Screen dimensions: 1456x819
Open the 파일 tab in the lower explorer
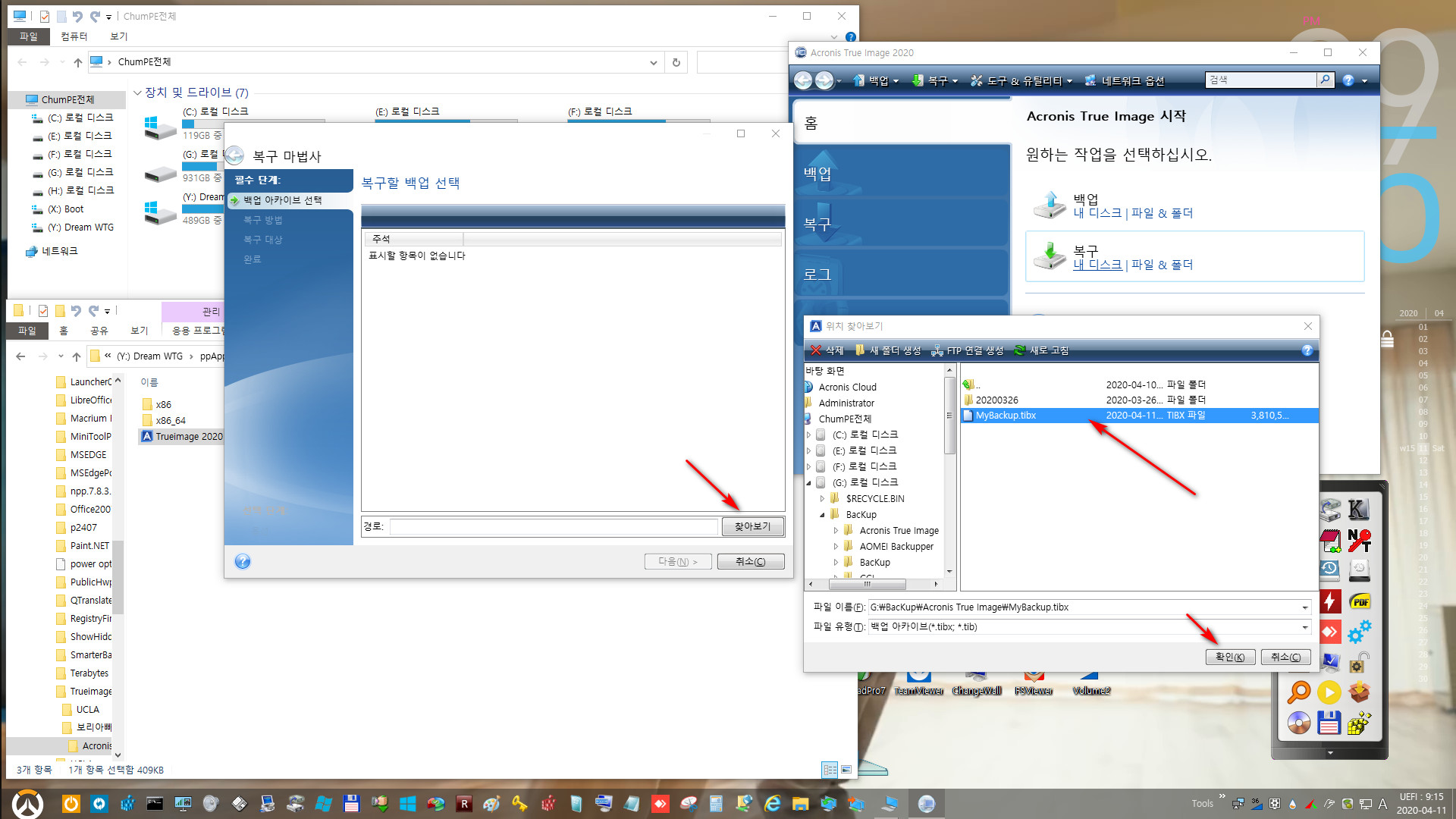[x=27, y=331]
